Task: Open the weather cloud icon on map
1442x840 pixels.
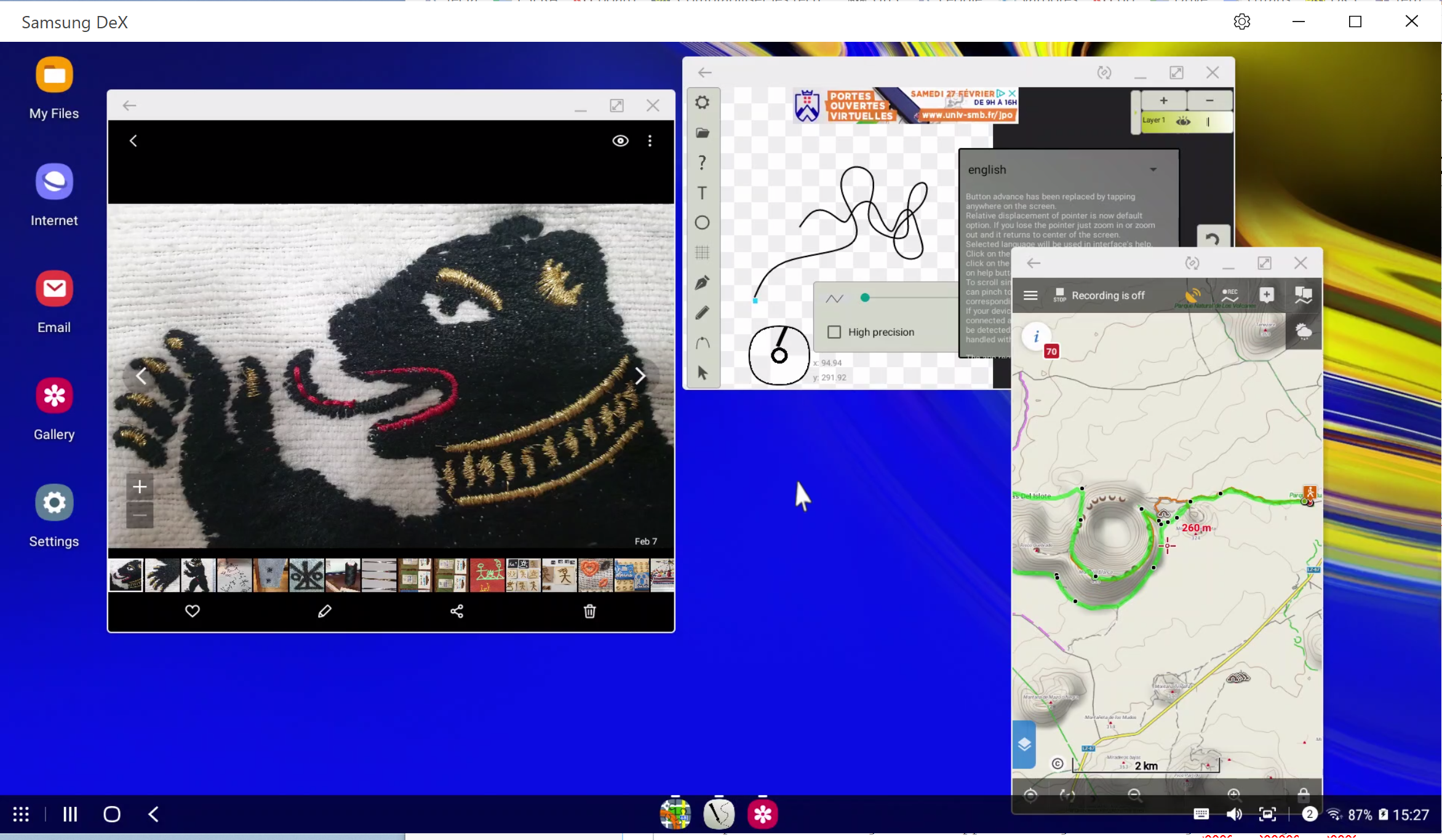Action: 1303,331
